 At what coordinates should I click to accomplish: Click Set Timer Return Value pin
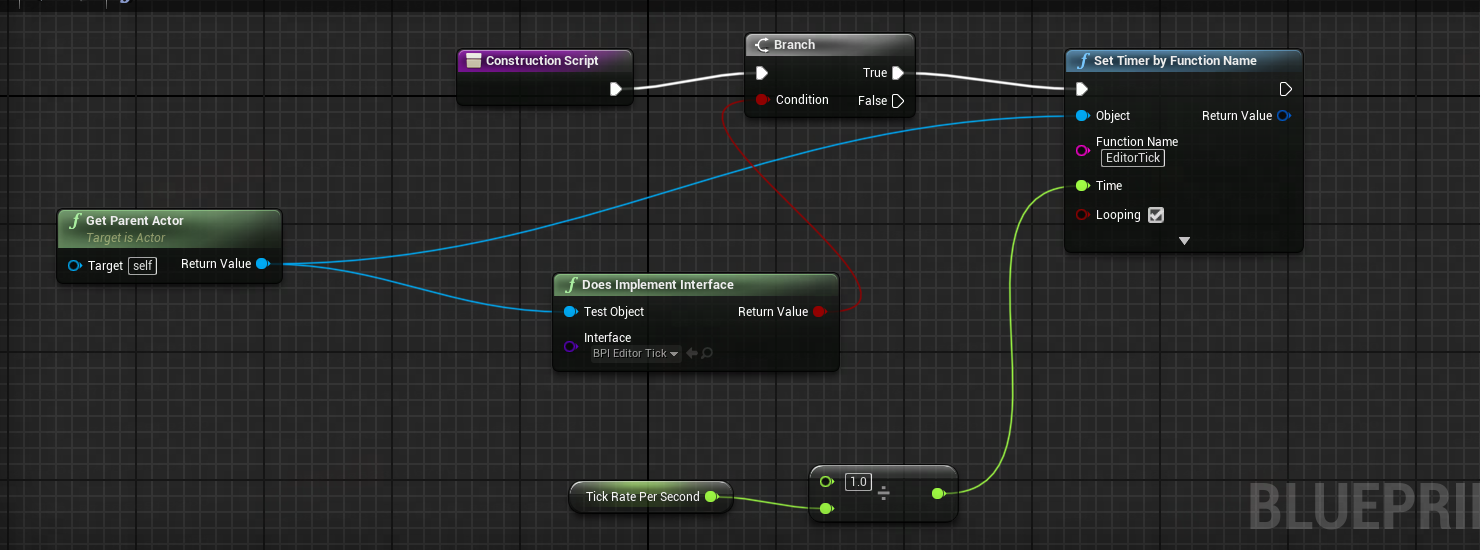coord(1284,116)
